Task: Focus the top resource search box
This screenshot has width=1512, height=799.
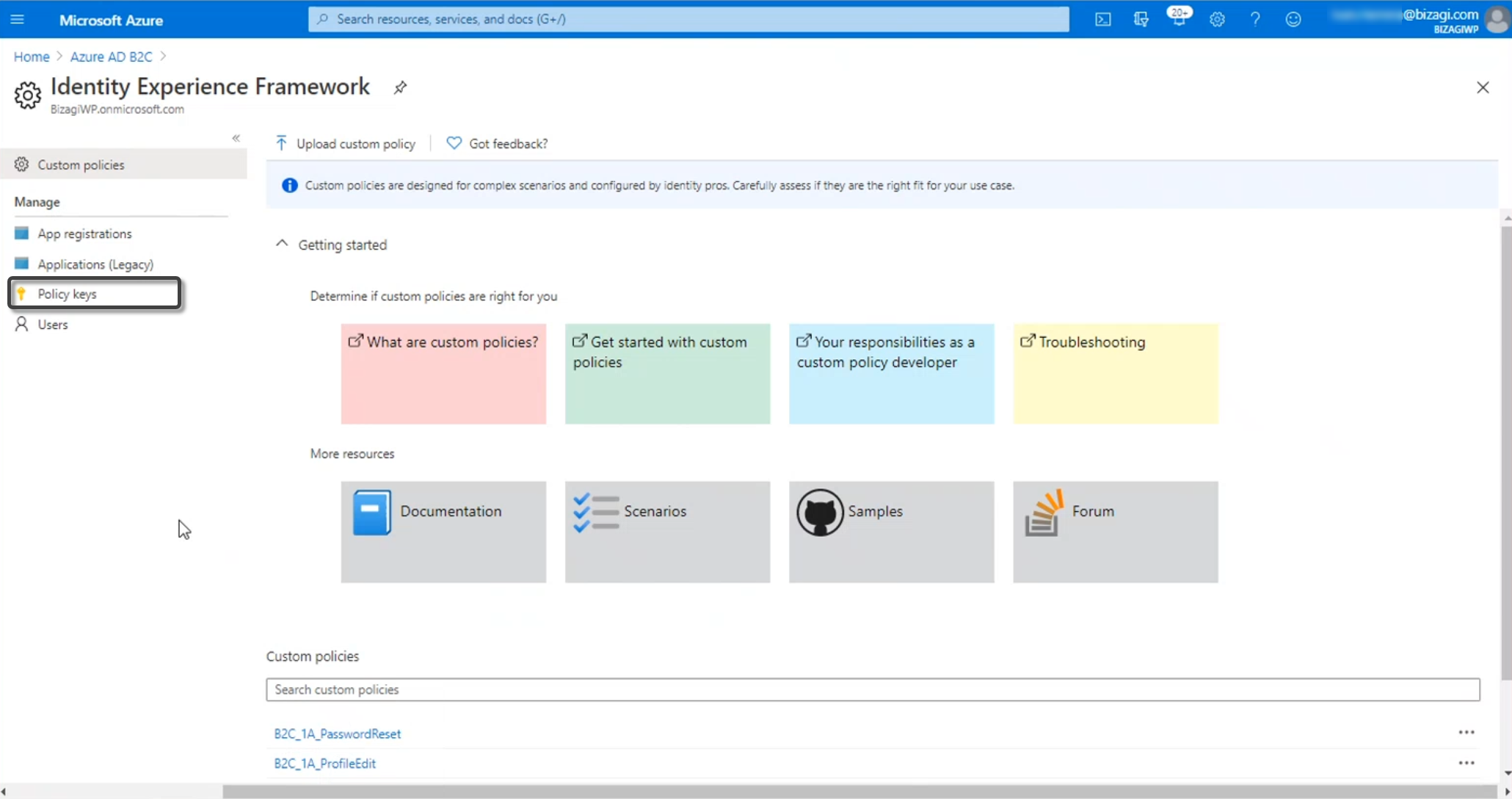Action: click(x=688, y=19)
